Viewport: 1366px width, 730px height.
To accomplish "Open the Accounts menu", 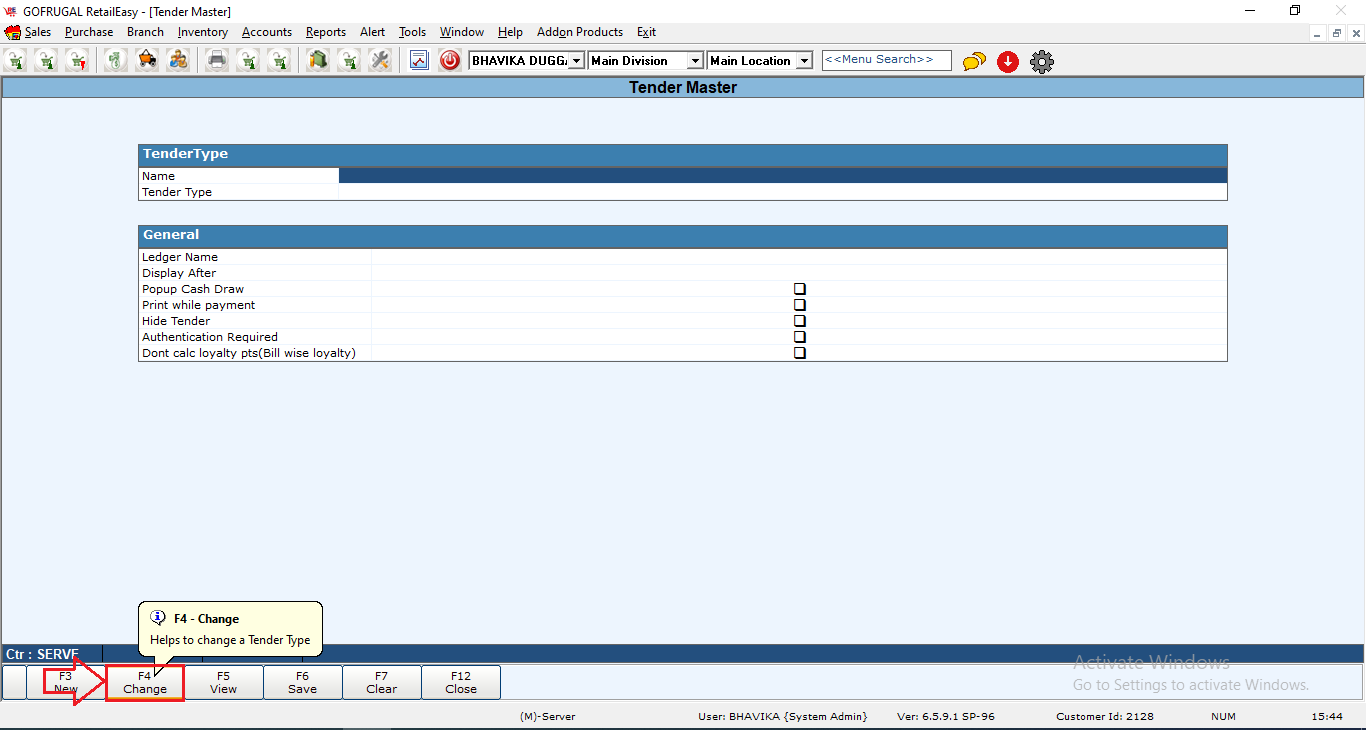I will (267, 32).
